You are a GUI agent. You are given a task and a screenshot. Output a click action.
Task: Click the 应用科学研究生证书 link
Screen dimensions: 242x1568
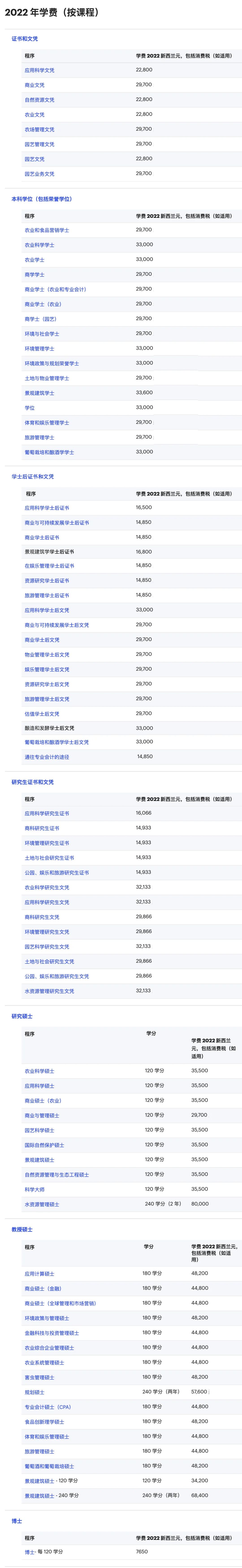point(46,814)
